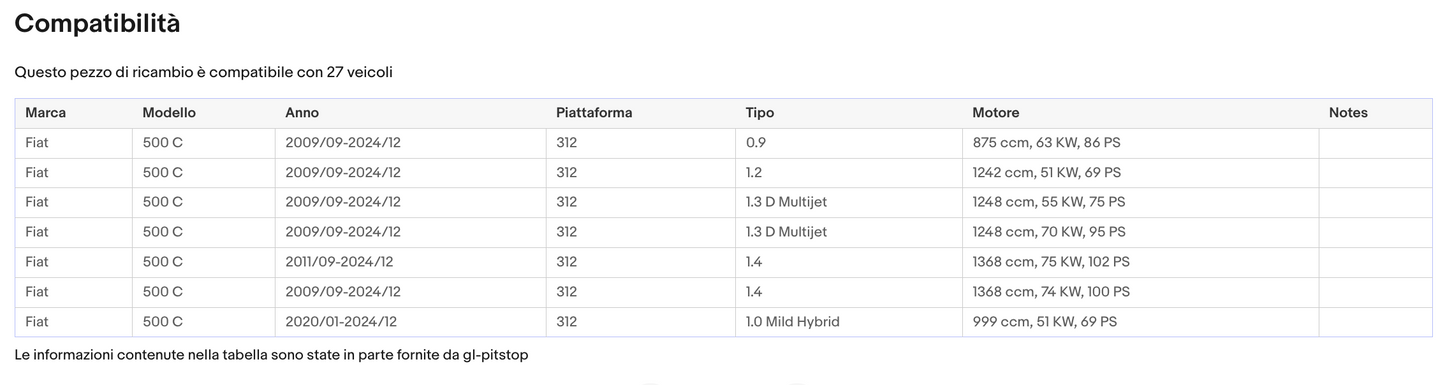Click the 0.9 type cell
1445x385 pixels.
[848, 143]
